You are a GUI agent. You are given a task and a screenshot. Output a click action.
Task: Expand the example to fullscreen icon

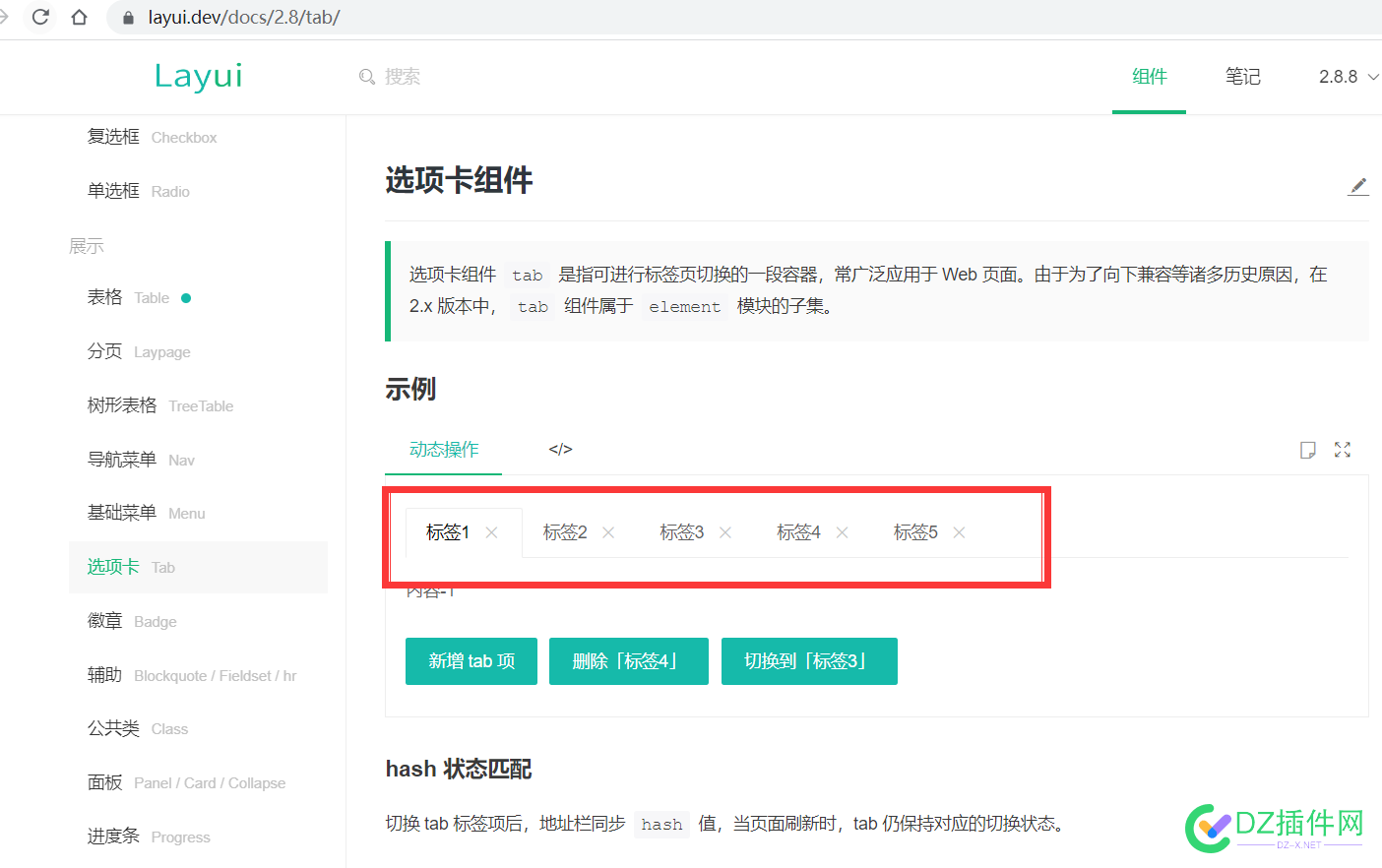point(1343,450)
